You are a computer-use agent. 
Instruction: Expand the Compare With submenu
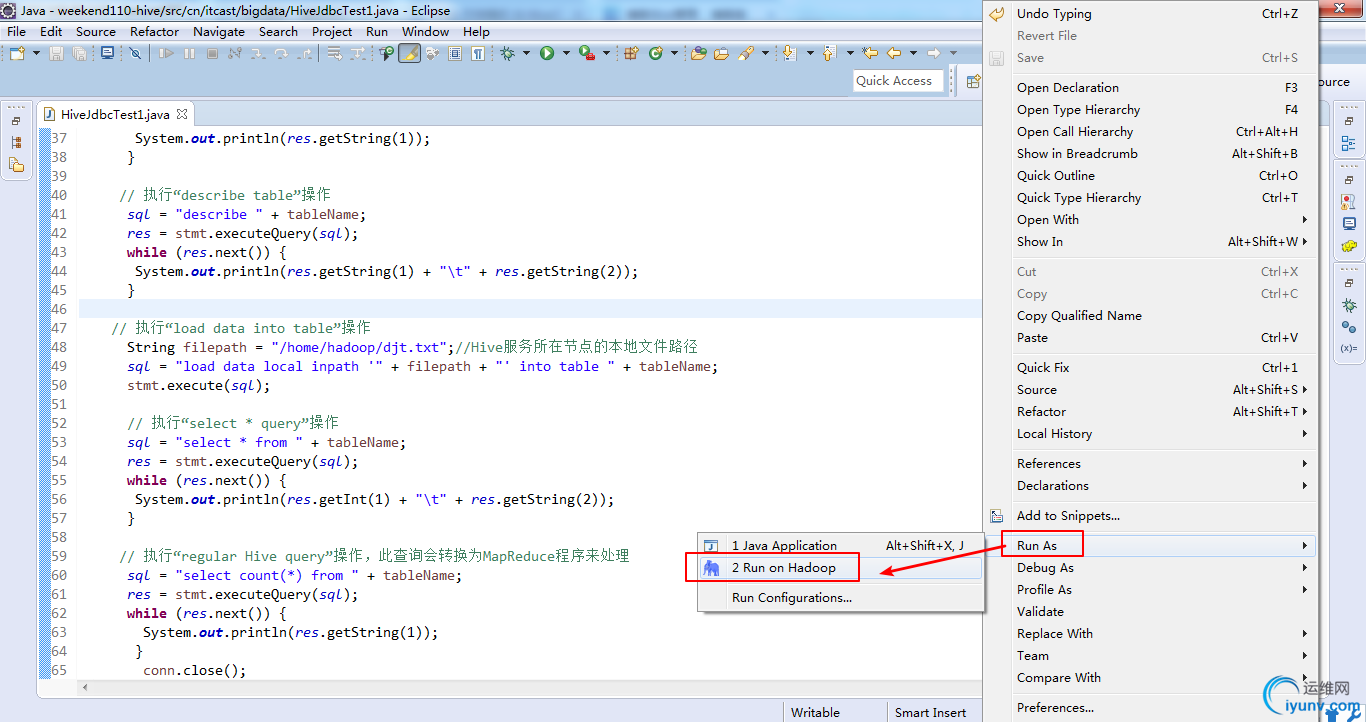[1150, 678]
